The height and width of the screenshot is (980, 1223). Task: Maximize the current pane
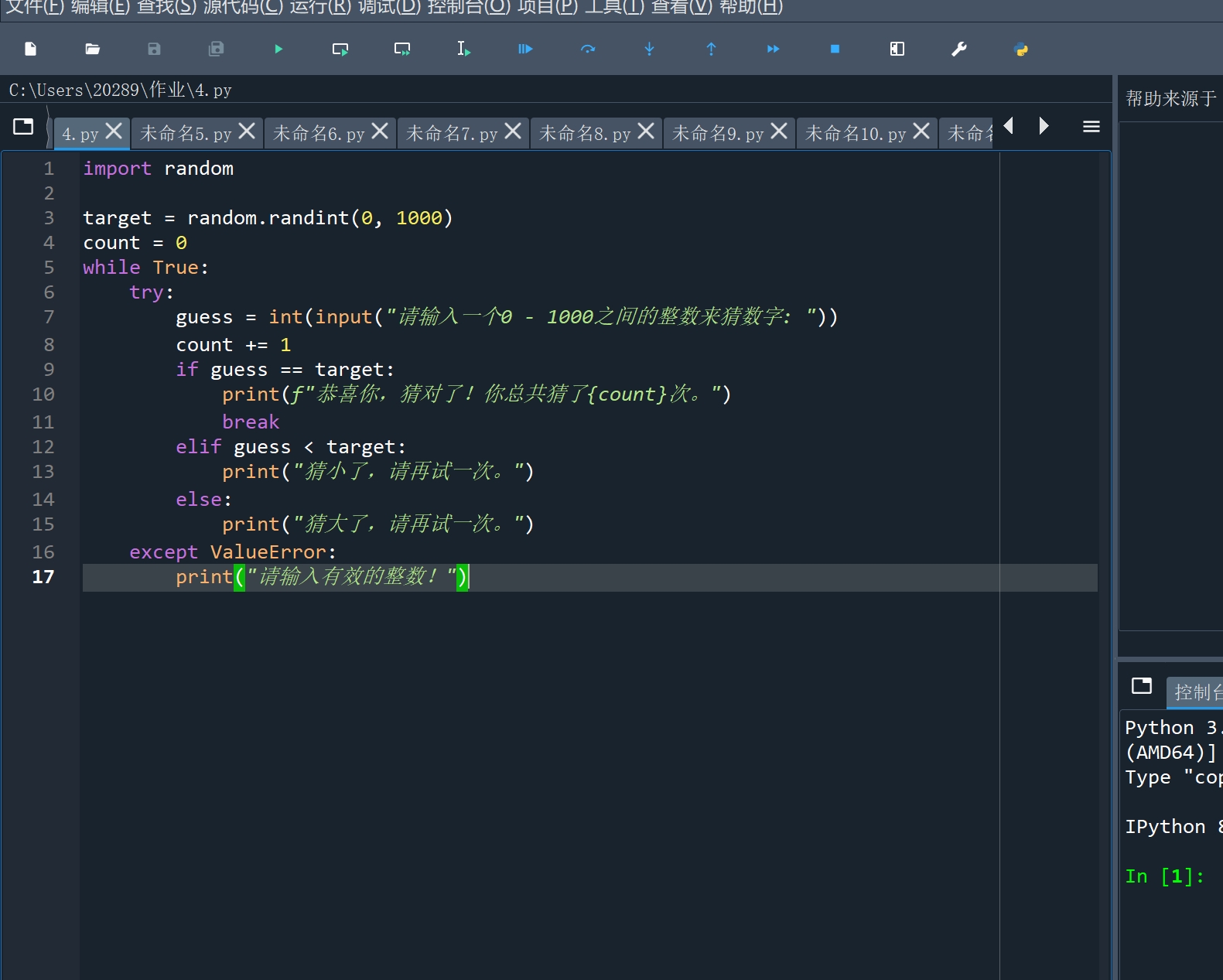pyautogui.click(x=897, y=49)
